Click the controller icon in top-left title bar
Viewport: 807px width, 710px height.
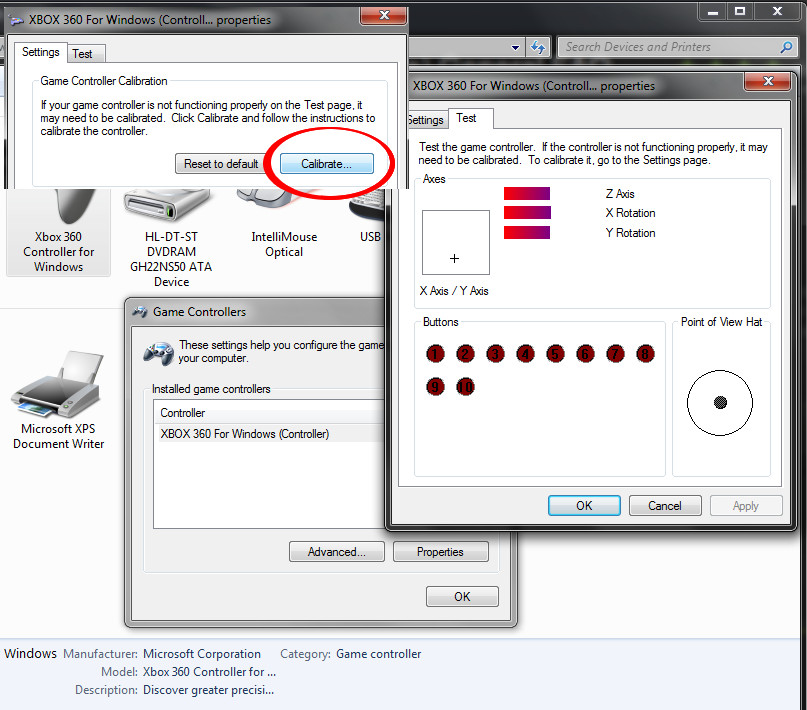pyautogui.click(x=17, y=21)
